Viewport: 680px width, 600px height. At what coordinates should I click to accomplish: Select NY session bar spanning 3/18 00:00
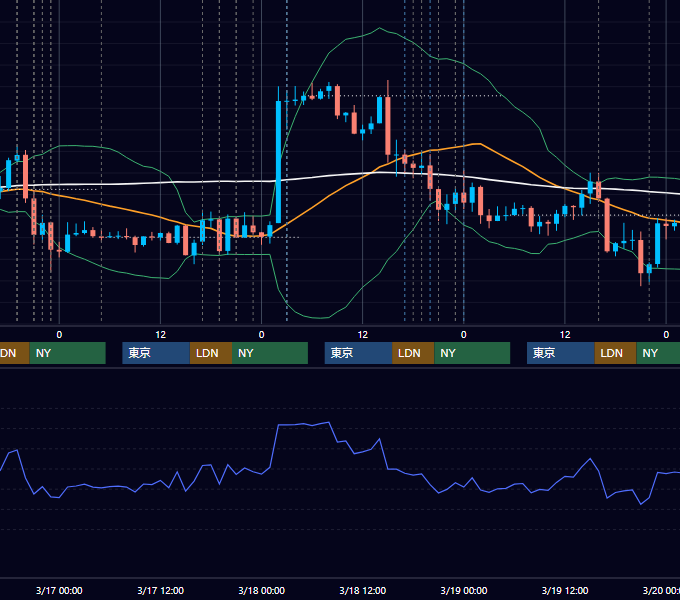[270, 353]
